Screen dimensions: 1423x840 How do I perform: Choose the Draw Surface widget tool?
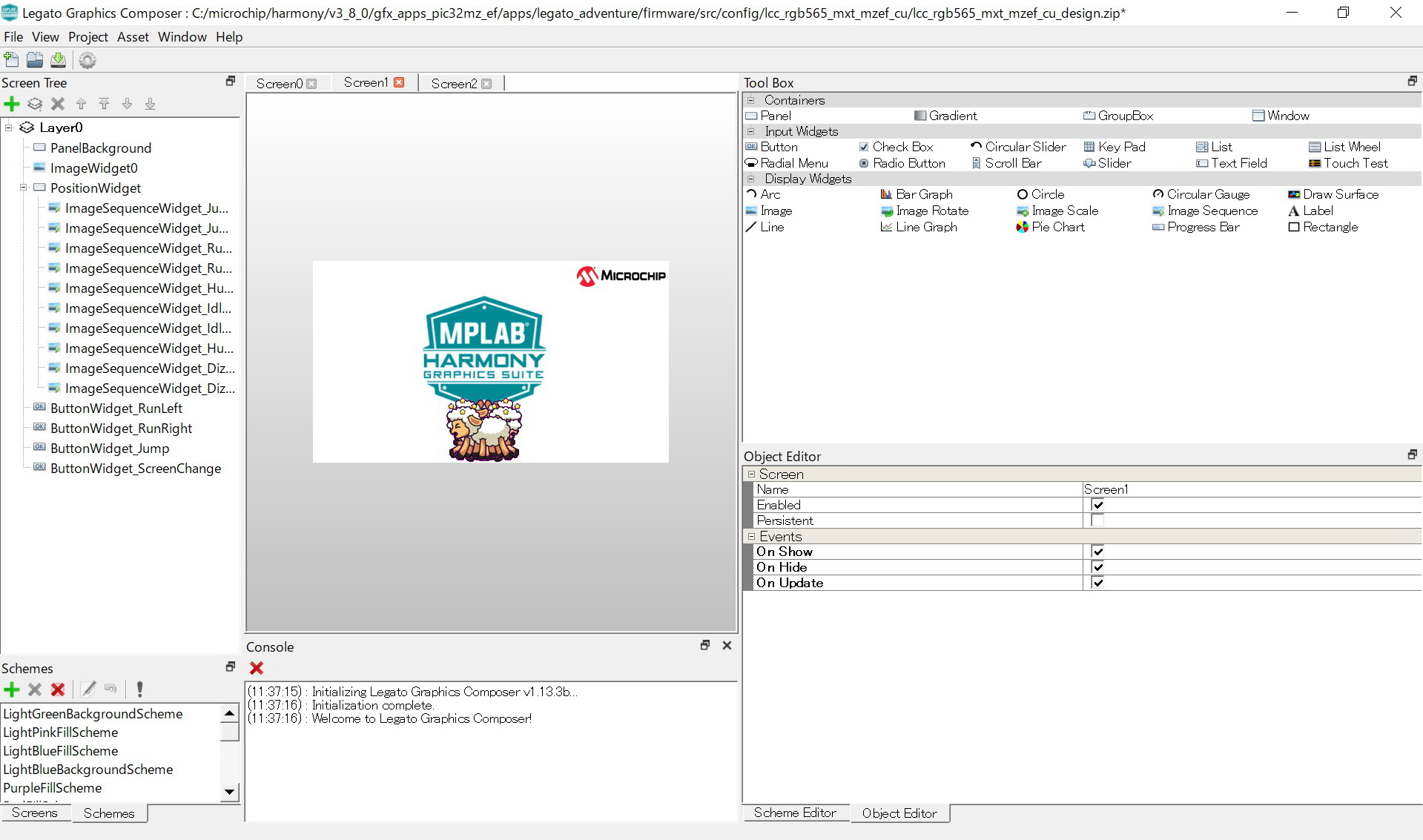click(x=1333, y=194)
